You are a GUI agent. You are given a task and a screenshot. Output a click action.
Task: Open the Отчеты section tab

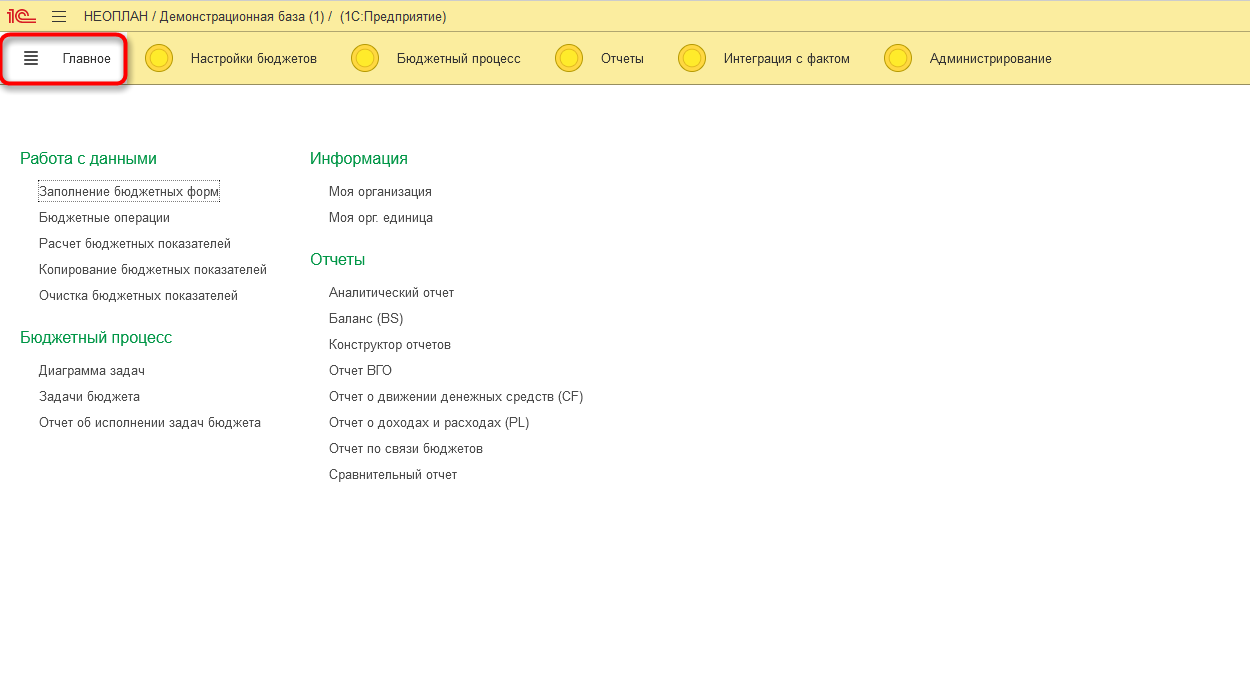coord(622,59)
